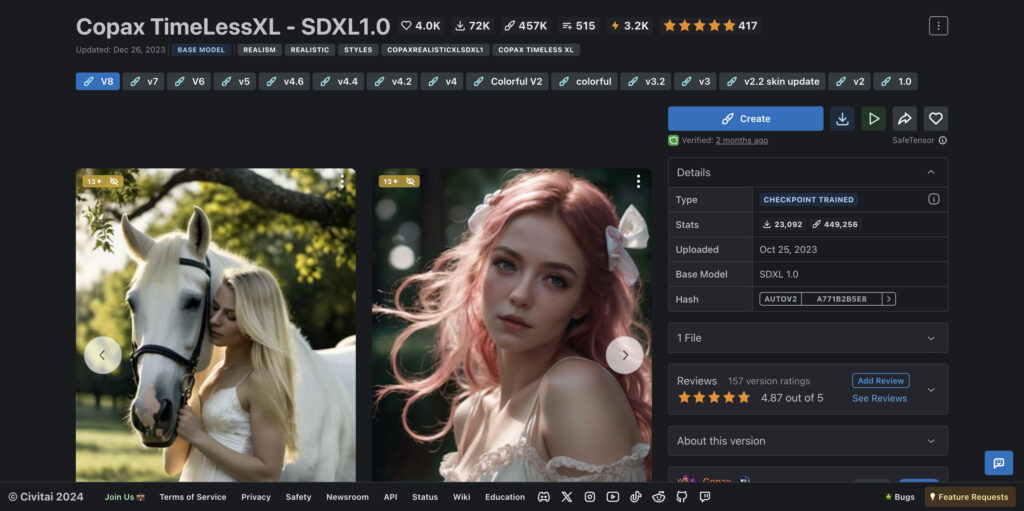Go to next image in carousel
1024x511 pixels.
coord(624,355)
